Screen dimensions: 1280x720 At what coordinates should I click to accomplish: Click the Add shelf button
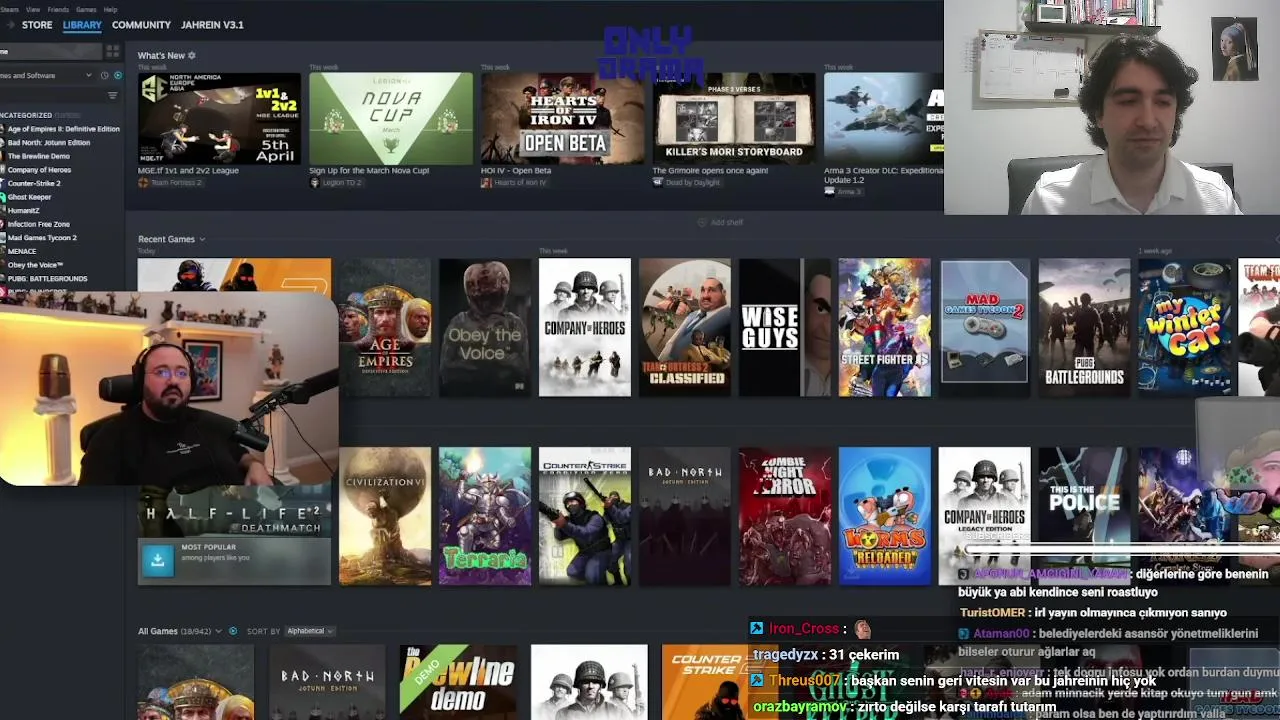click(x=721, y=222)
